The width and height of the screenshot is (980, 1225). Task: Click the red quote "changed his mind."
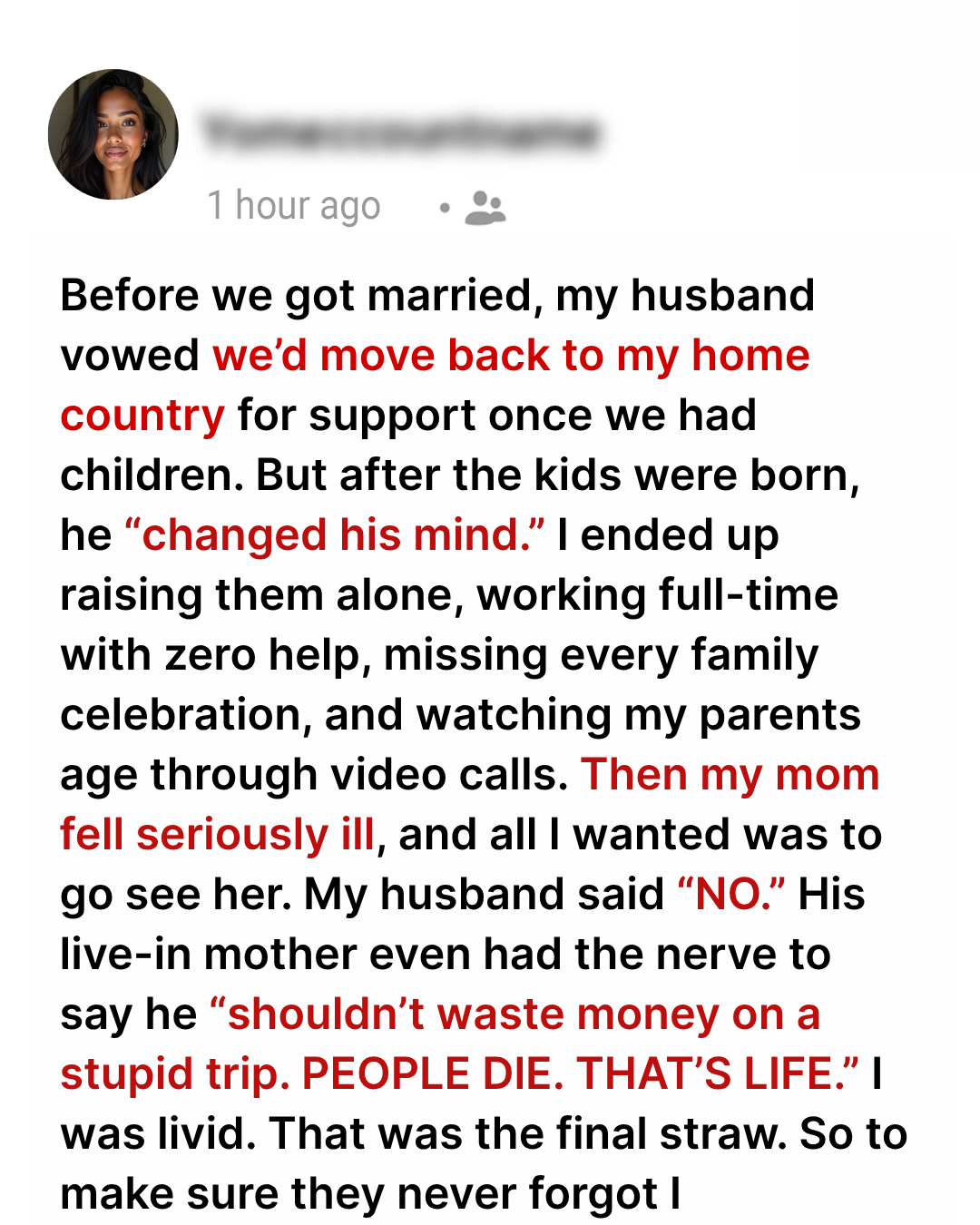[335, 535]
